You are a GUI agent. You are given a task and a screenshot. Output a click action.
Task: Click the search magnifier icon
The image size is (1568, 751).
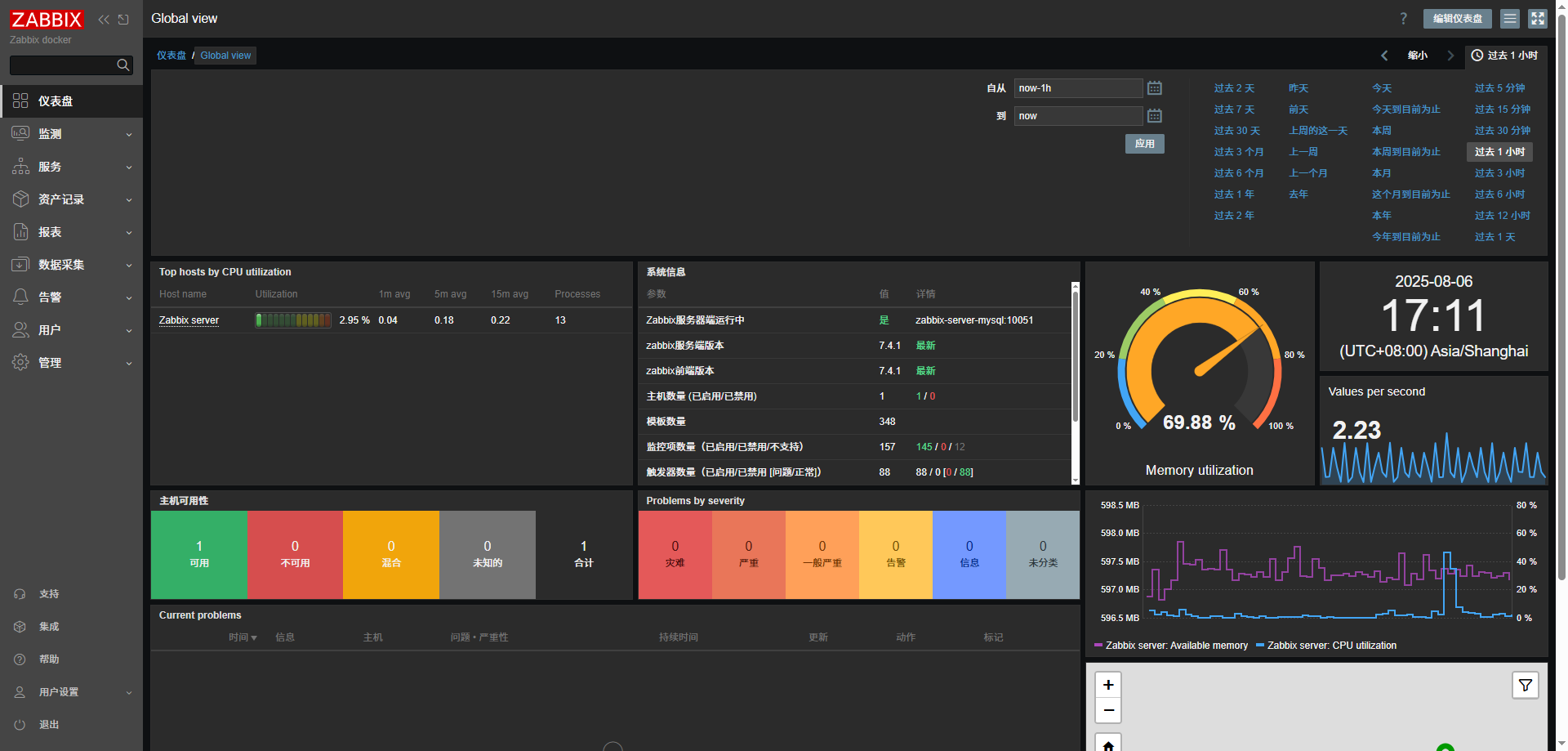pos(123,65)
